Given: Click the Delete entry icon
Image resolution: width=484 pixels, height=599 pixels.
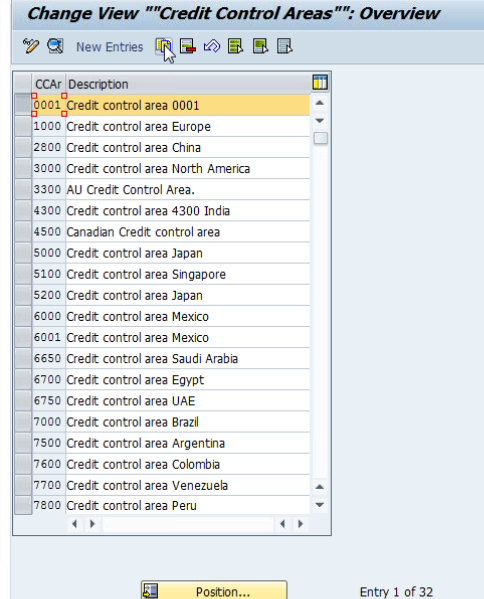Looking at the screenshot, I should point(188,46).
